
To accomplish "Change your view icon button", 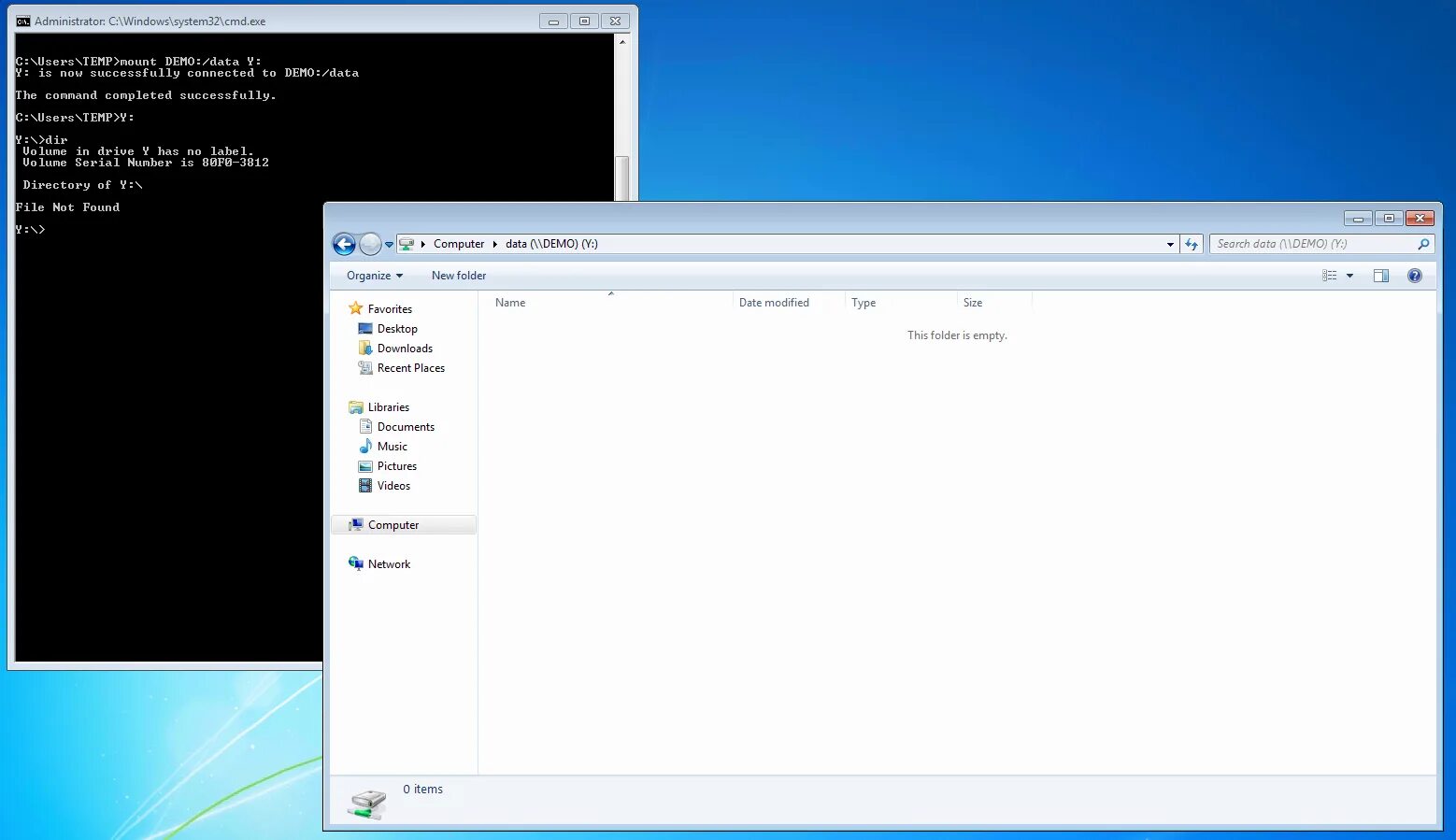I will coord(1329,276).
